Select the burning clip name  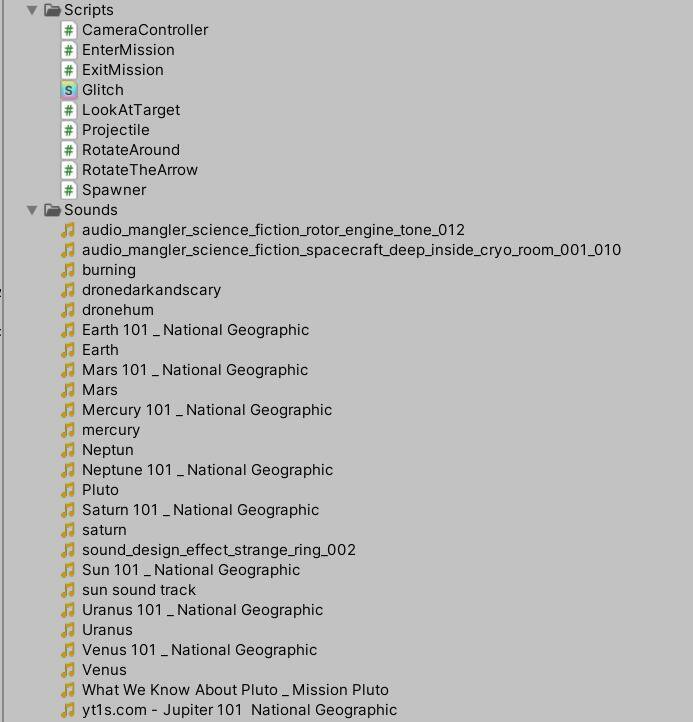click(x=109, y=270)
